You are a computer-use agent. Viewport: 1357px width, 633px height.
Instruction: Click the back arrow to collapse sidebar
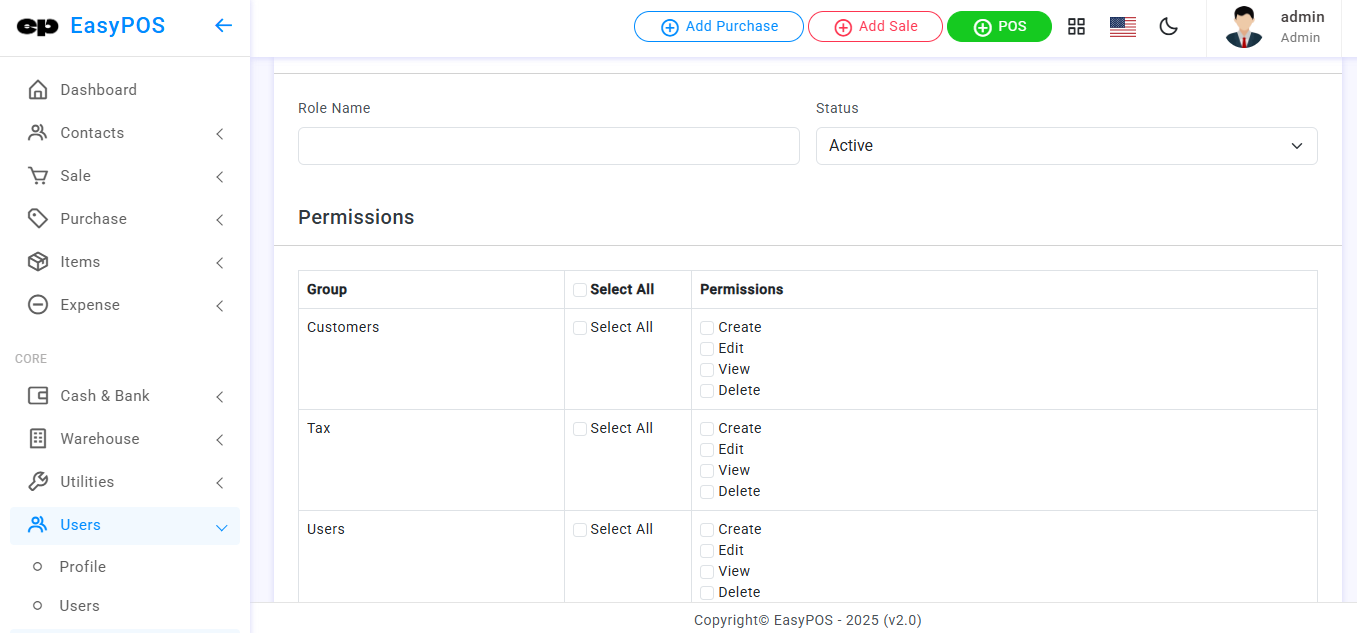pos(223,26)
